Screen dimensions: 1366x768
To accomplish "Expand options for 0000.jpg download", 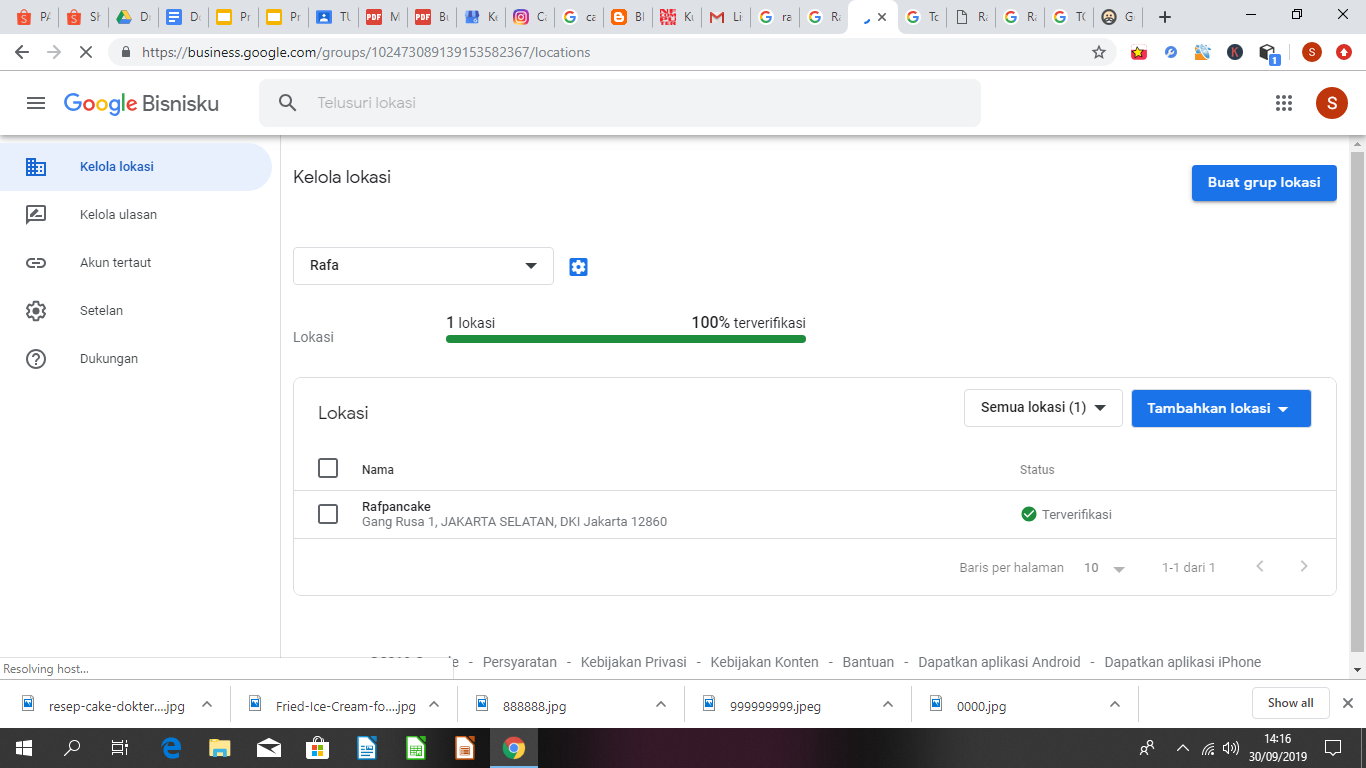I will click(1115, 704).
